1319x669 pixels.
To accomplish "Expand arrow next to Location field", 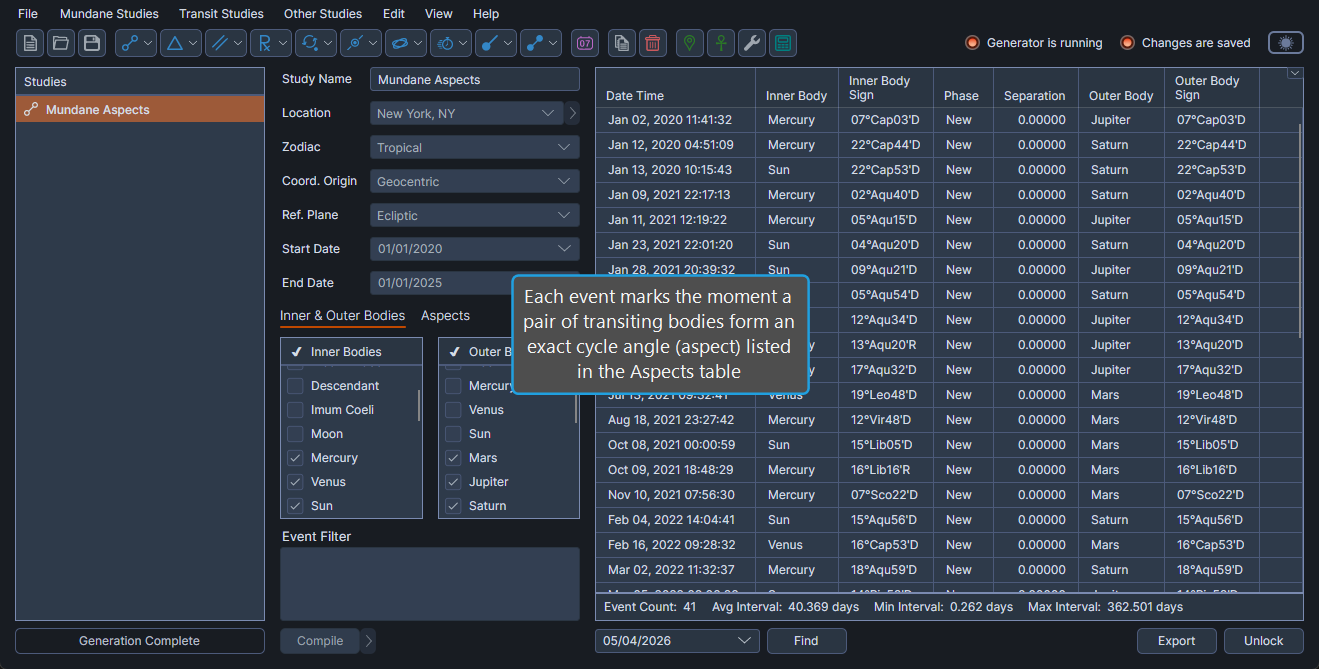I will pyautogui.click(x=573, y=113).
